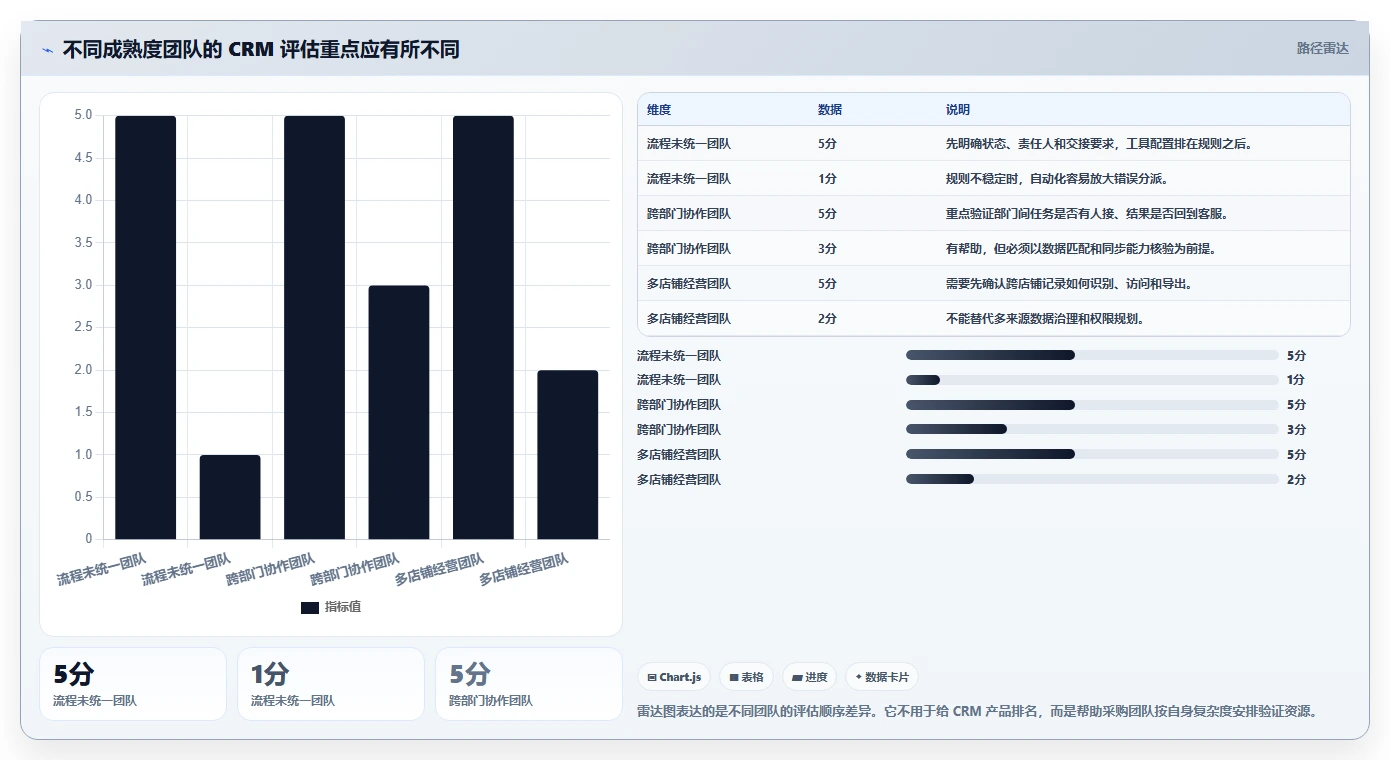Select the 表格 chip
Screen dimensions: 1390x760
click(747, 677)
